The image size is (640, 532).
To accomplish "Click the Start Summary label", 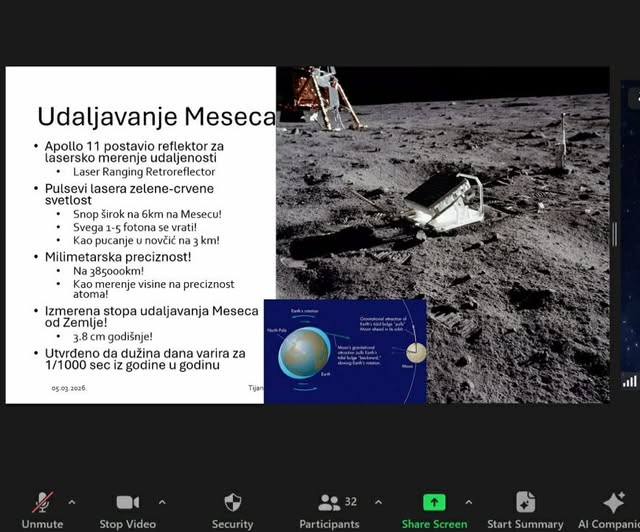I will (525, 524).
